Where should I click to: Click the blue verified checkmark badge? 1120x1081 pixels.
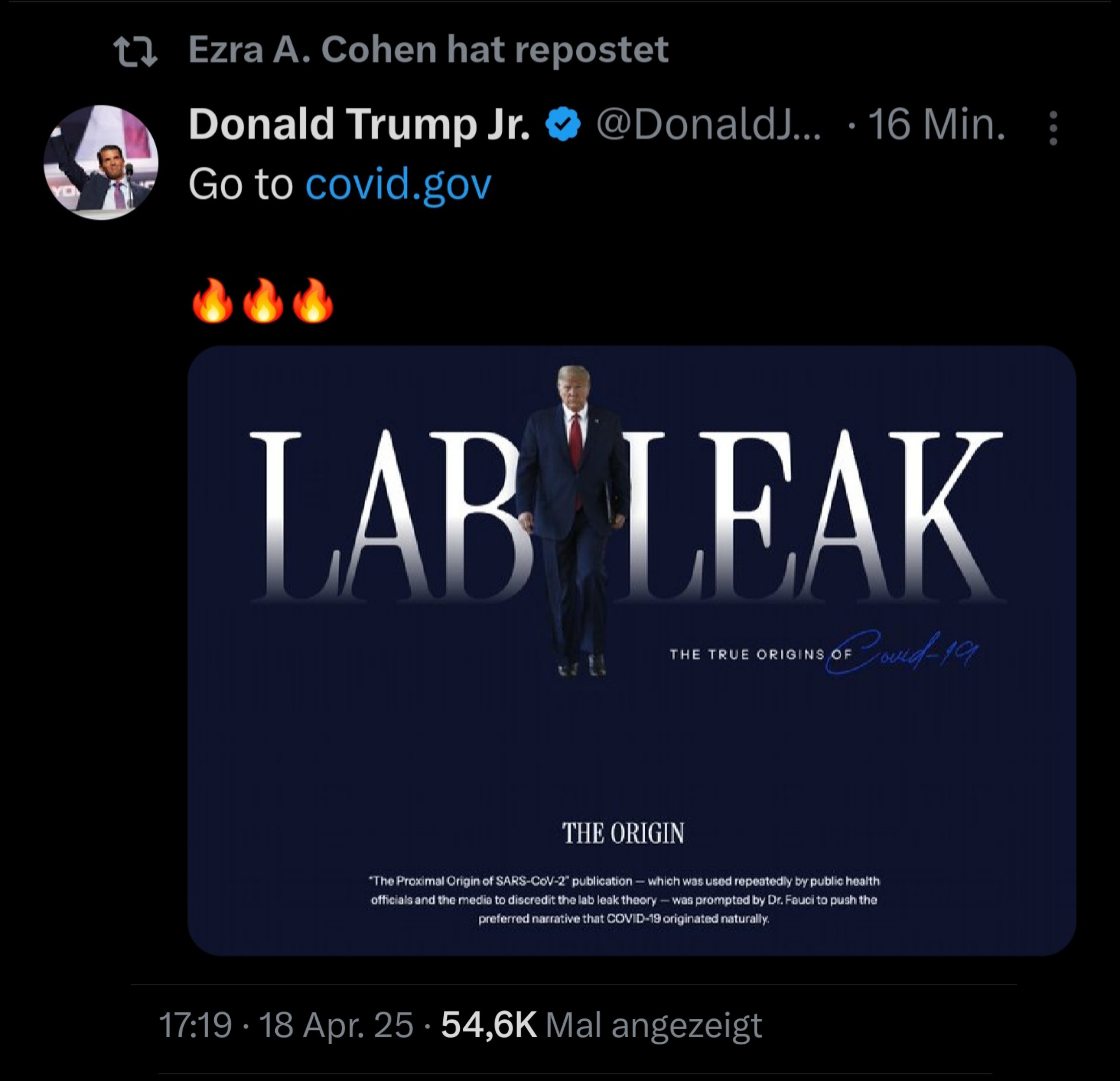(563, 124)
